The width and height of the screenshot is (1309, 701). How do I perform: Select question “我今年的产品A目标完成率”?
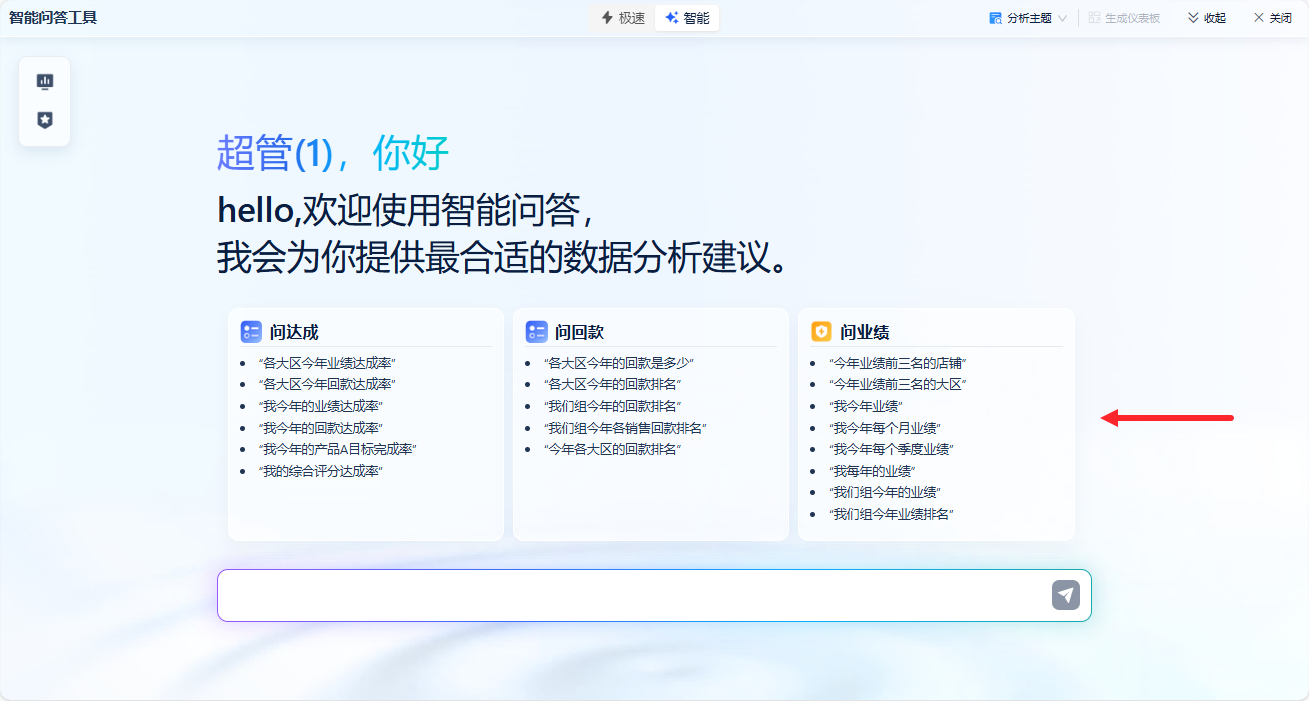pyautogui.click(x=337, y=450)
